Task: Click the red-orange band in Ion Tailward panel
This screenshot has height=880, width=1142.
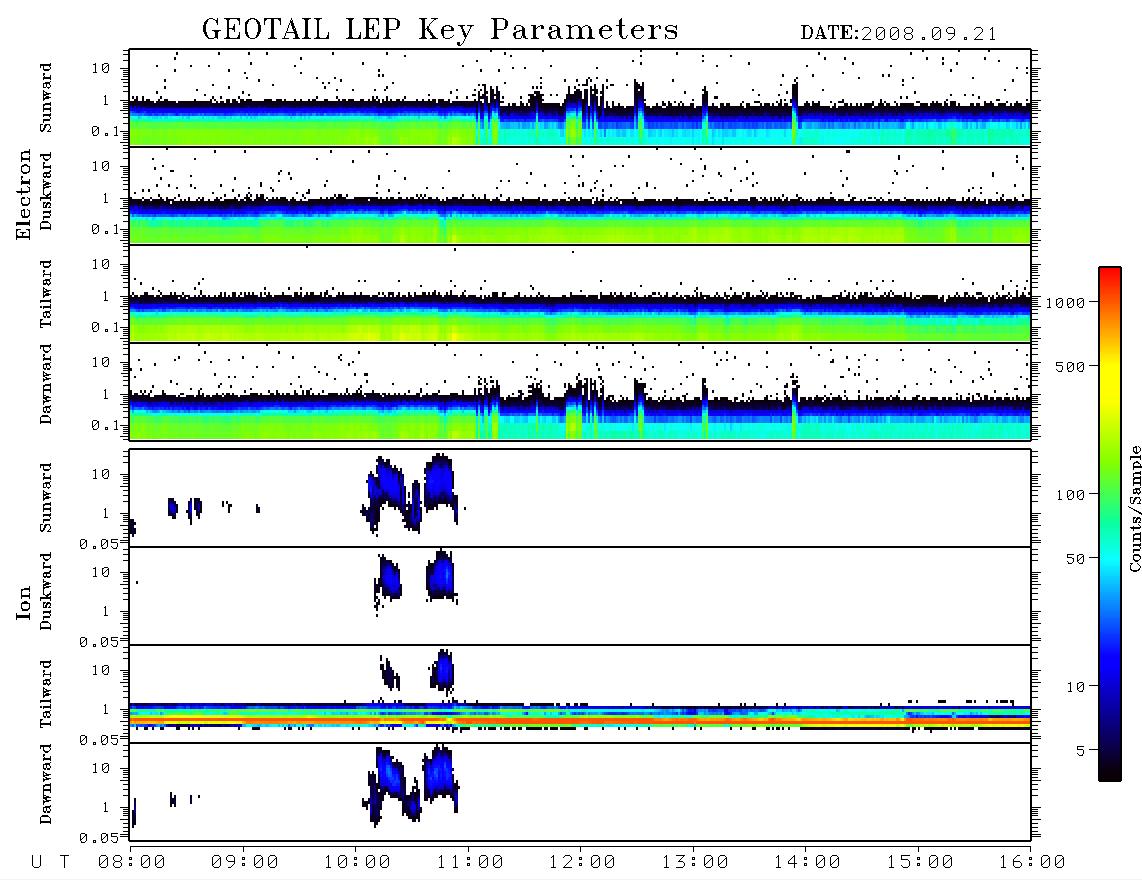Action: [580, 720]
